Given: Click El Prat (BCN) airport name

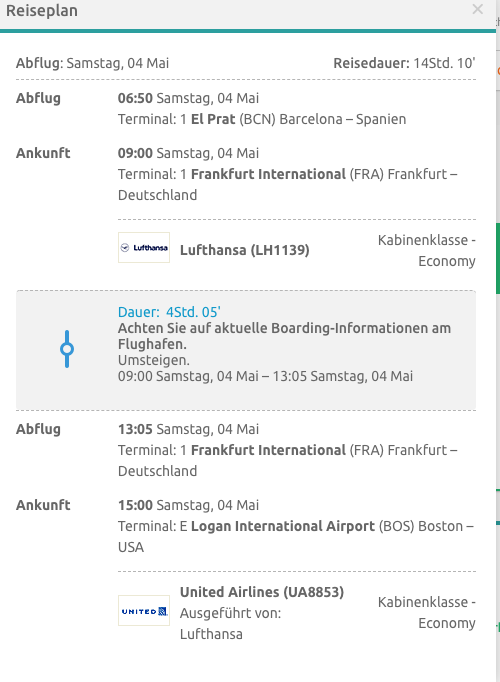Looking at the screenshot, I should [x=233, y=119].
